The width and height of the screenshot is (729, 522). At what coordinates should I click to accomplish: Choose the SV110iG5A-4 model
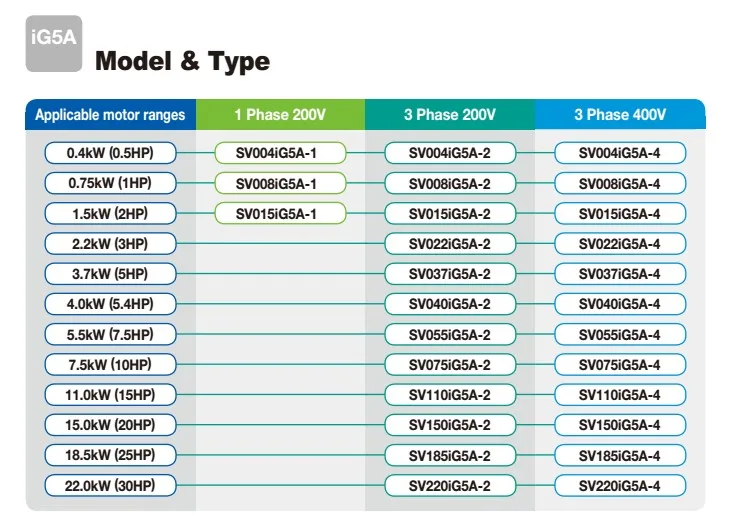(620, 395)
